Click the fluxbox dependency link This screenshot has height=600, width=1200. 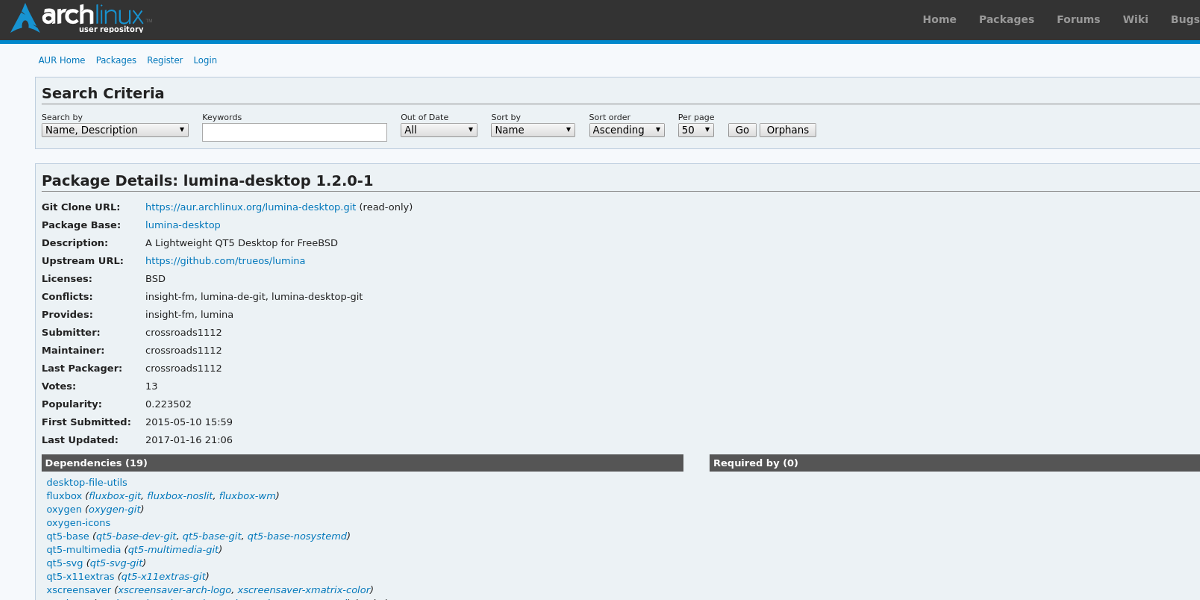point(64,496)
